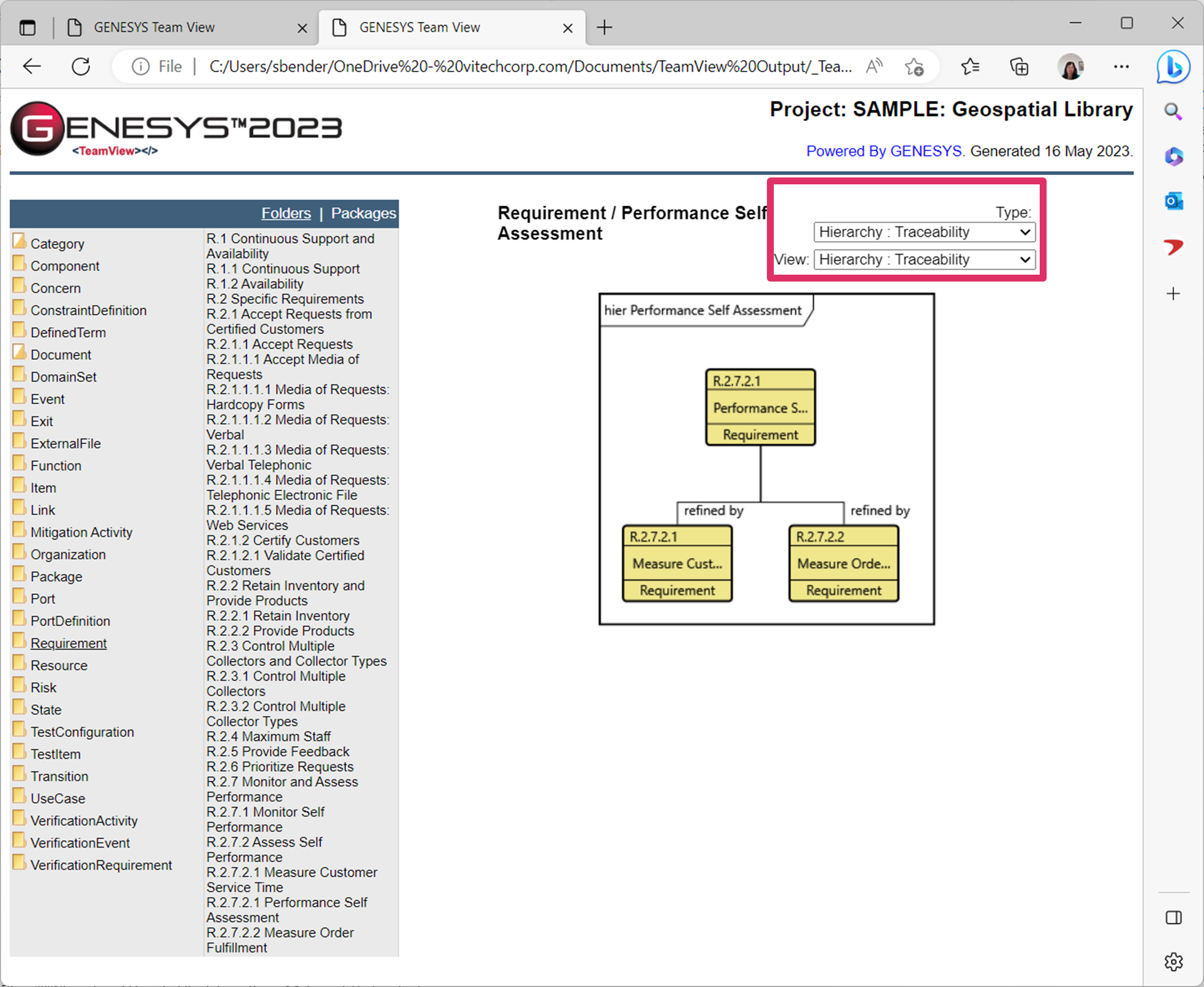
Task: Click the Bing Copilot sidebar icon
Action: [1173, 66]
